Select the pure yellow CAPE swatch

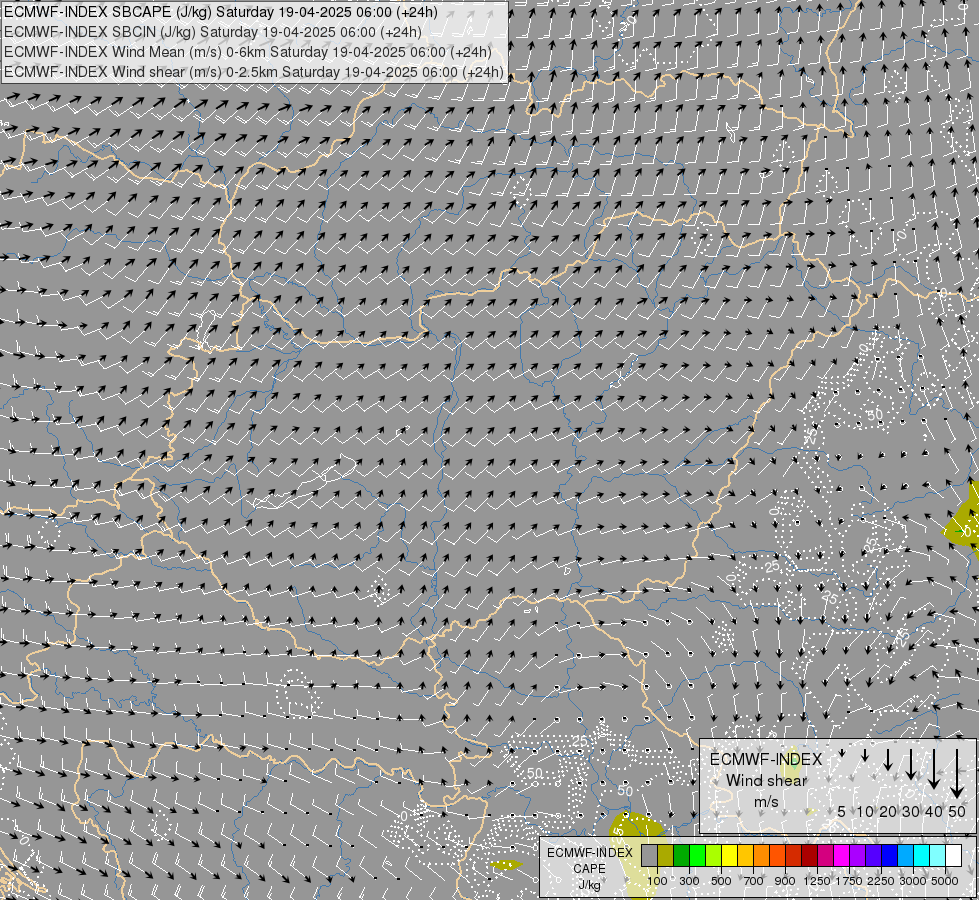pos(730,856)
